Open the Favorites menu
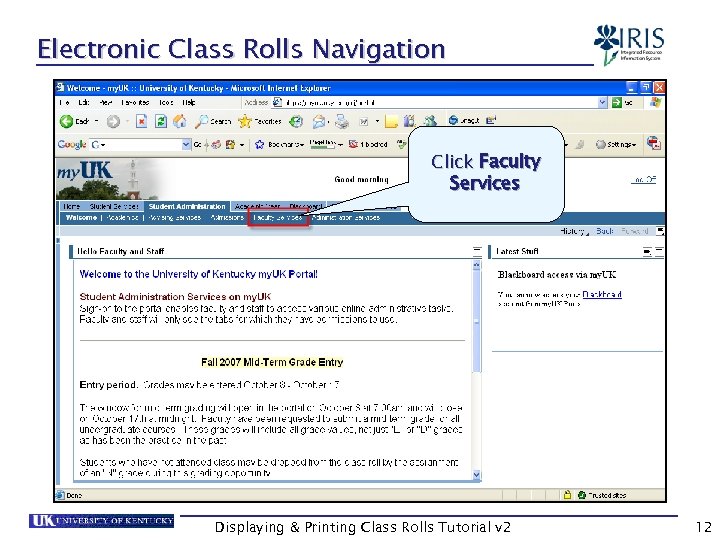Viewport: 720px width, 540px height. (x=135, y=102)
